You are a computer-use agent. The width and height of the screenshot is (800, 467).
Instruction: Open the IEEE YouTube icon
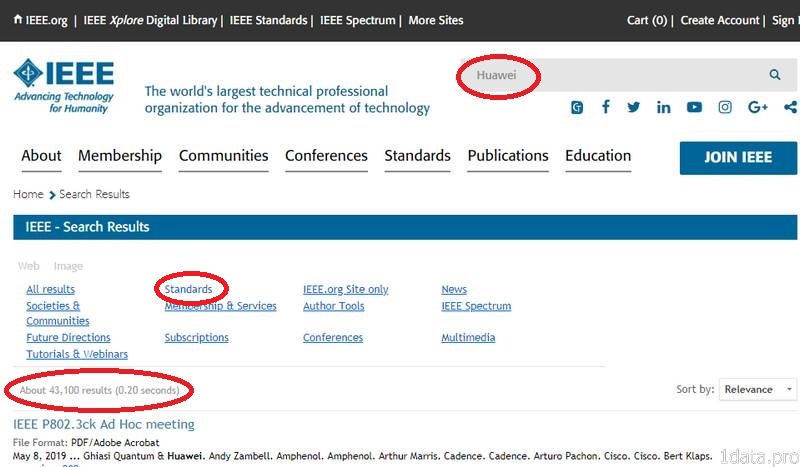pyautogui.click(x=694, y=107)
